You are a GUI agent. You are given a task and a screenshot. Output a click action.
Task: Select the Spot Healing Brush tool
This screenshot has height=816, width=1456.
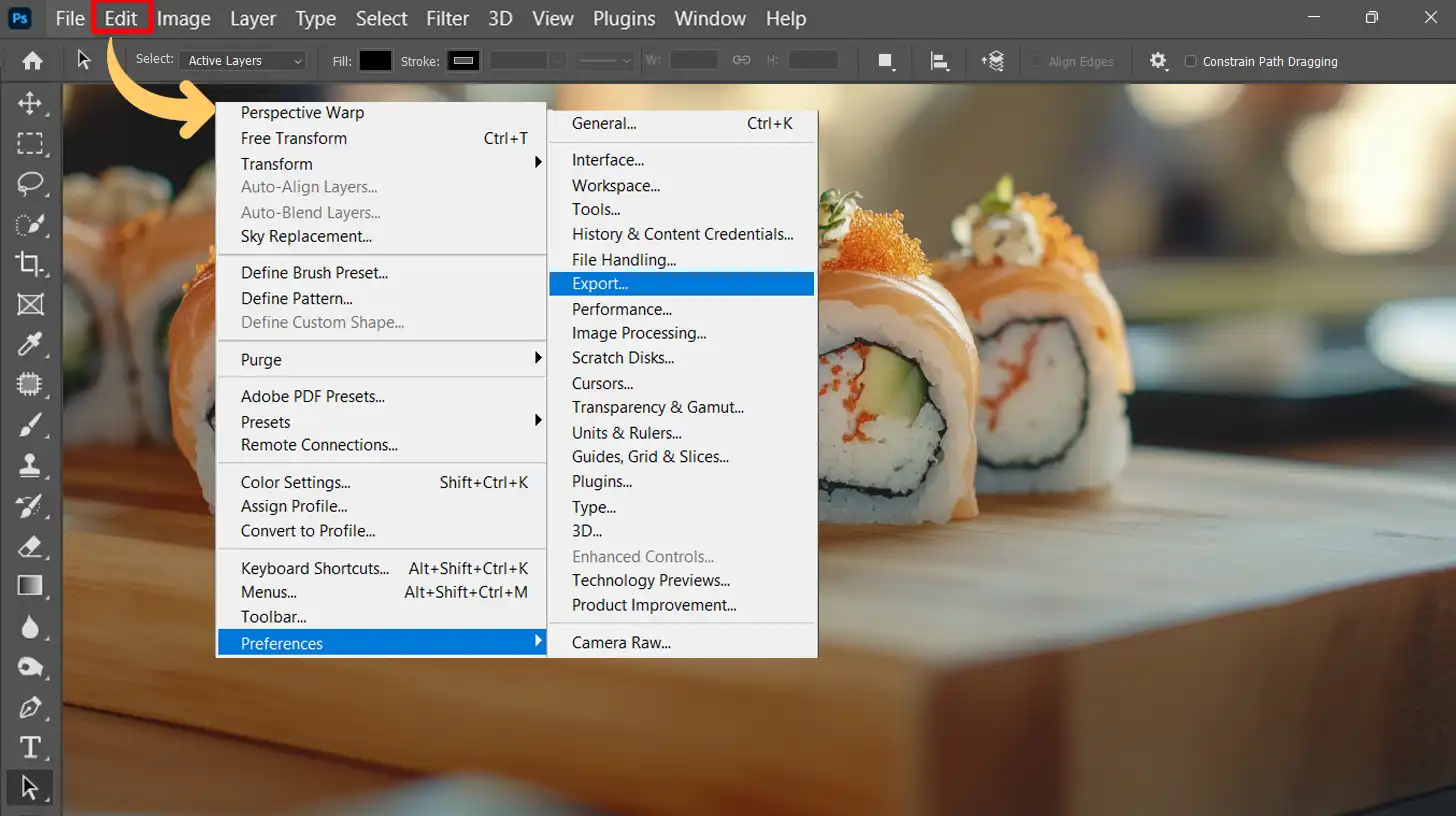point(30,385)
